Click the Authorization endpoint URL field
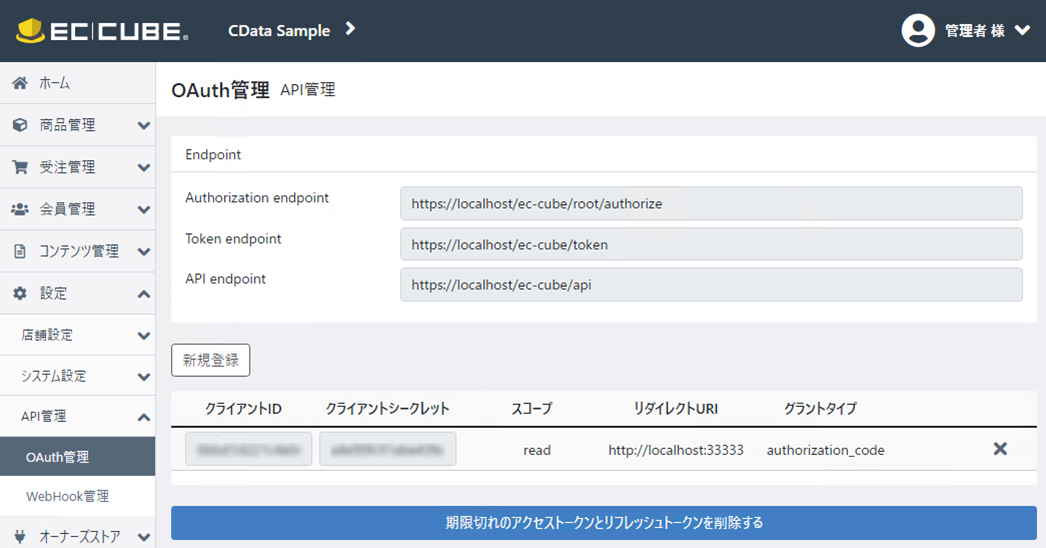The width and height of the screenshot is (1046, 548). [711, 203]
